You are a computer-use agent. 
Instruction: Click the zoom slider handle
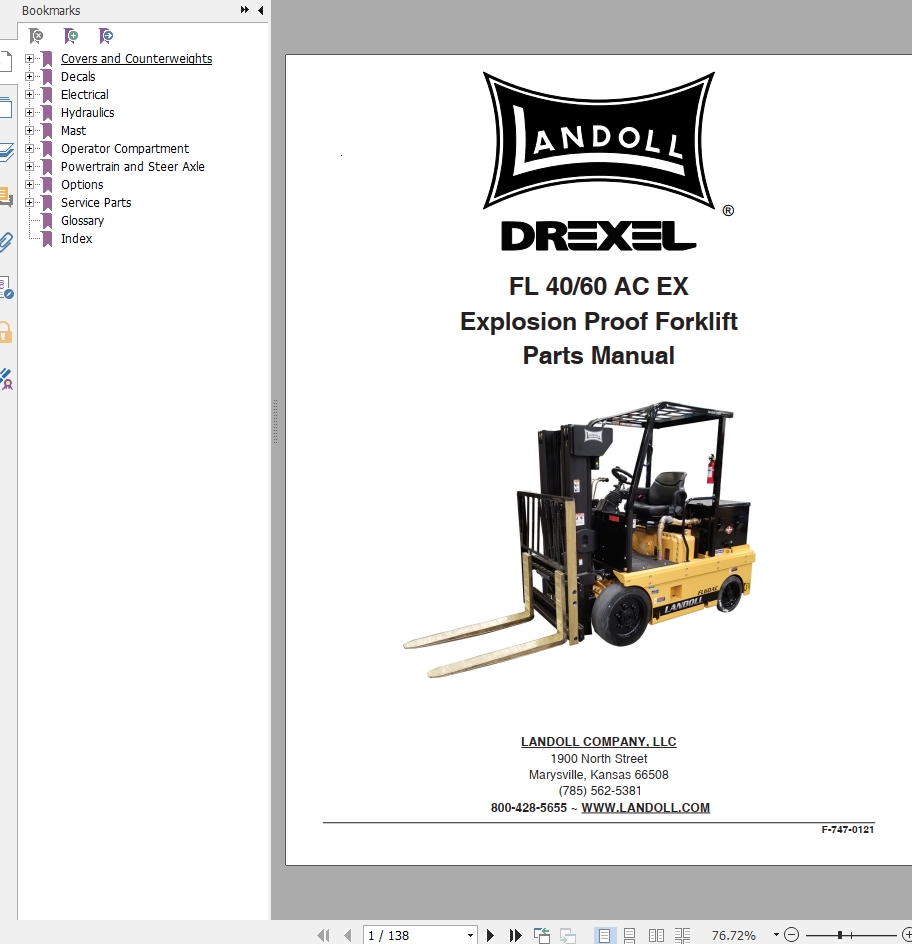pyautogui.click(x=840, y=935)
